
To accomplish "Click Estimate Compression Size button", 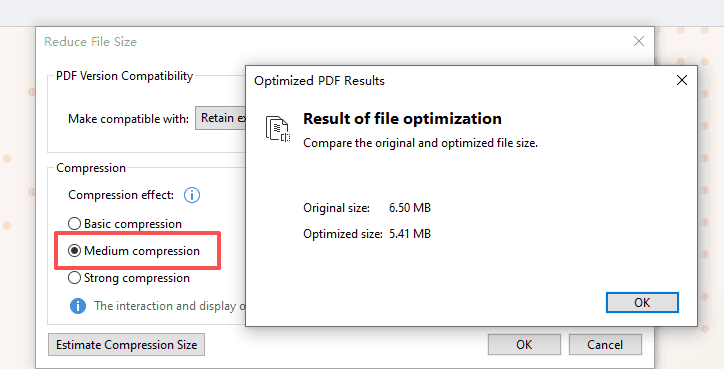I will pos(127,345).
